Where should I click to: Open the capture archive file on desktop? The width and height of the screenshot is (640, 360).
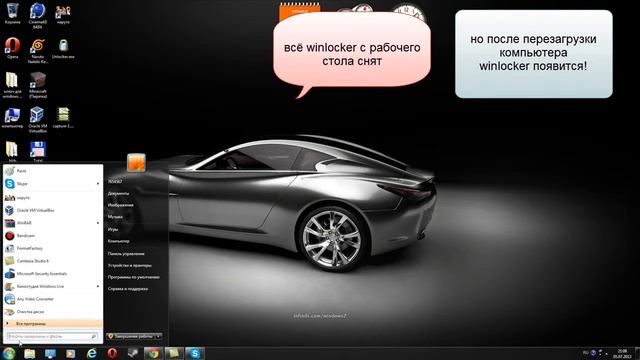pyautogui.click(x=63, y=118)
